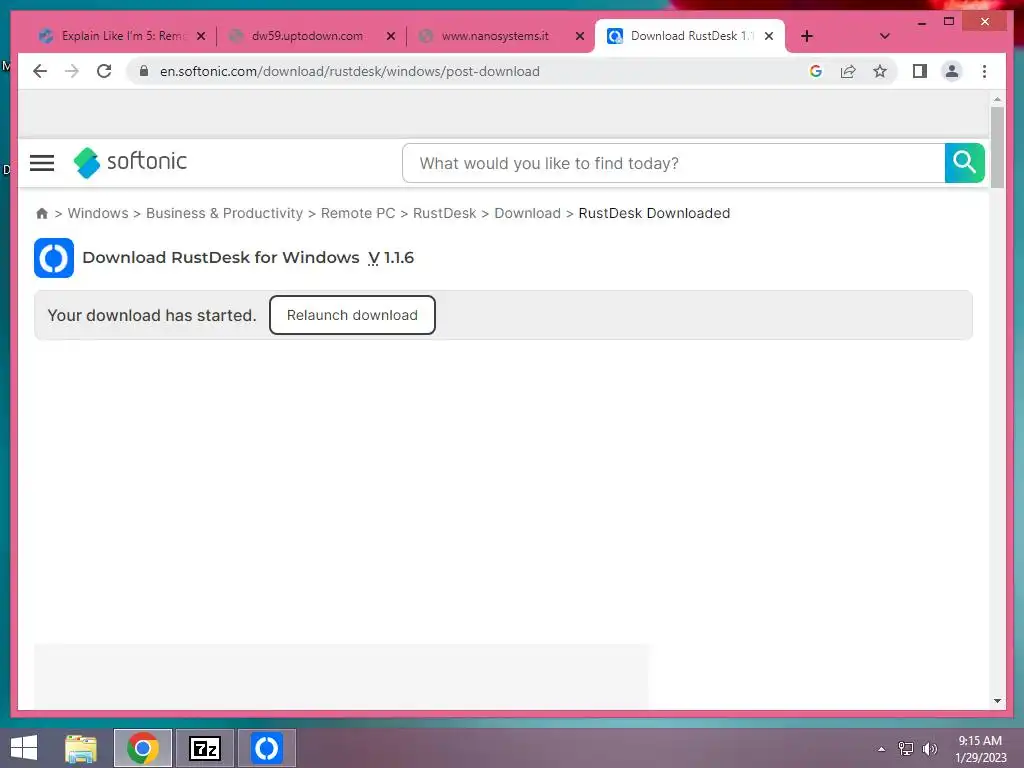1024x768 pixels.
Task: Open the RustDesk breadcrumb link
Action: click(x=445, y=214)
